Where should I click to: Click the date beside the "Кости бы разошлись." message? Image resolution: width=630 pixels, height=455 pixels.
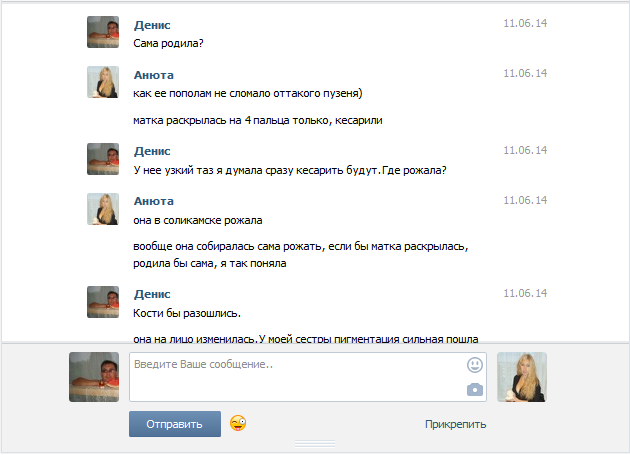click(525, 294)
